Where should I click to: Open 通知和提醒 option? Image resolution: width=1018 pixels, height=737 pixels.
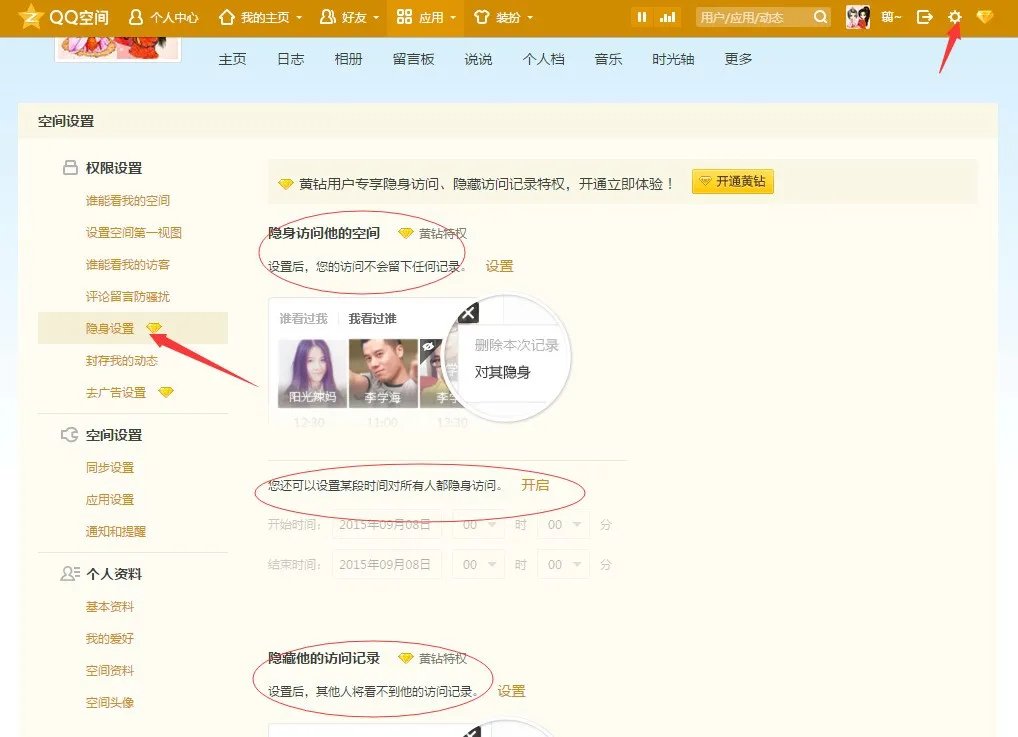click(x=116, y=531)
